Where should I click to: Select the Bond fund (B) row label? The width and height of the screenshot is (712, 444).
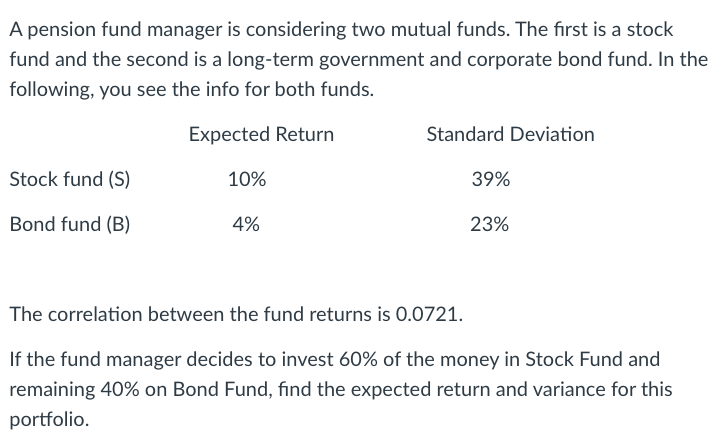(70, 224)
